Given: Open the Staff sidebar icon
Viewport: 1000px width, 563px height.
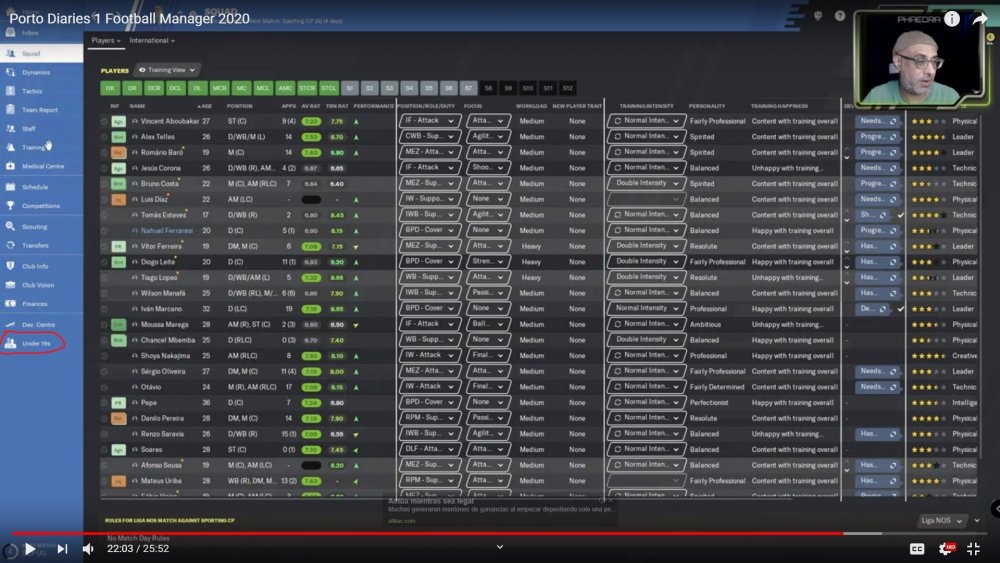Looking at the screenshot, I should 10,128.
